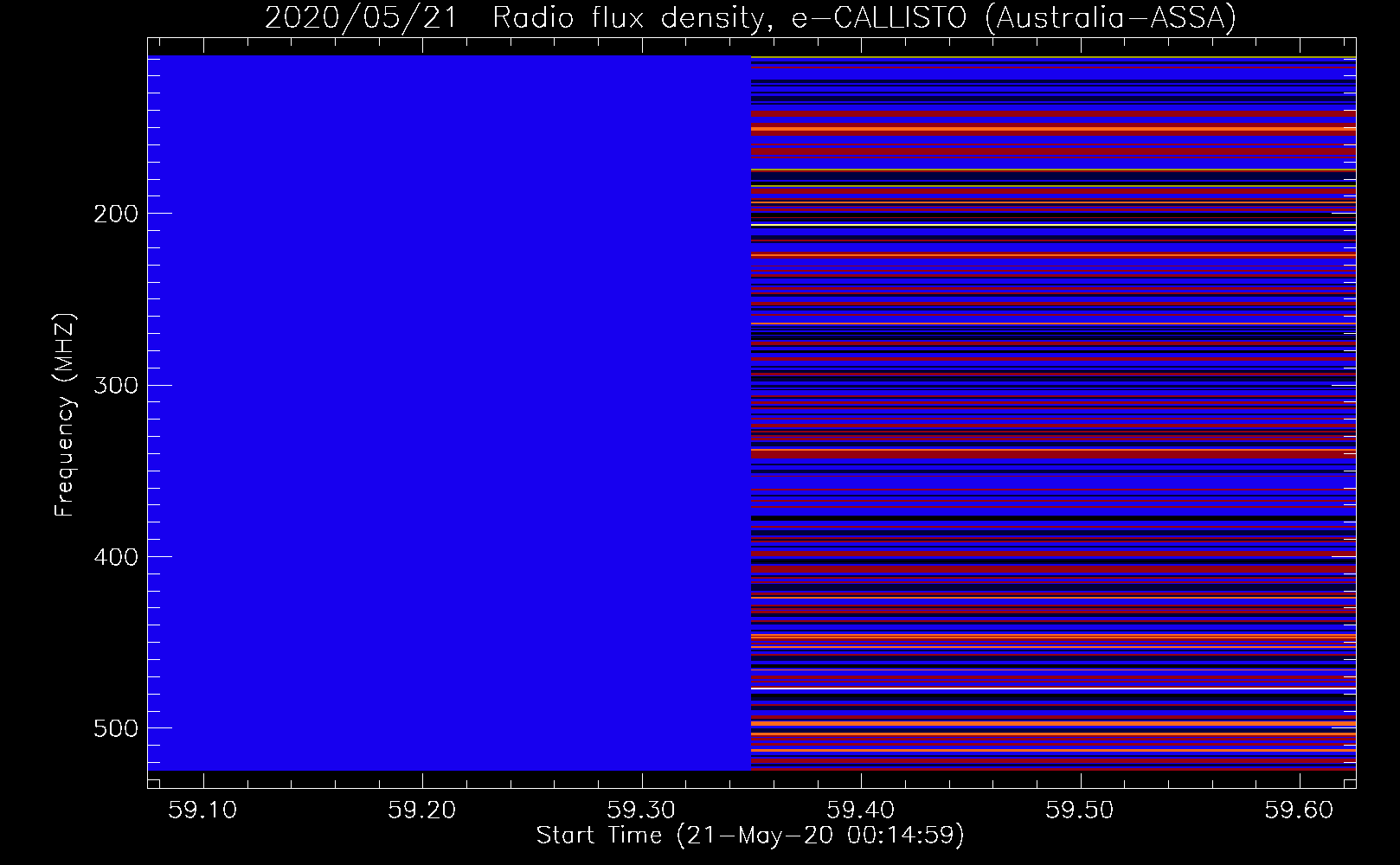Click the 59.20 time tick label

[421, 810]
